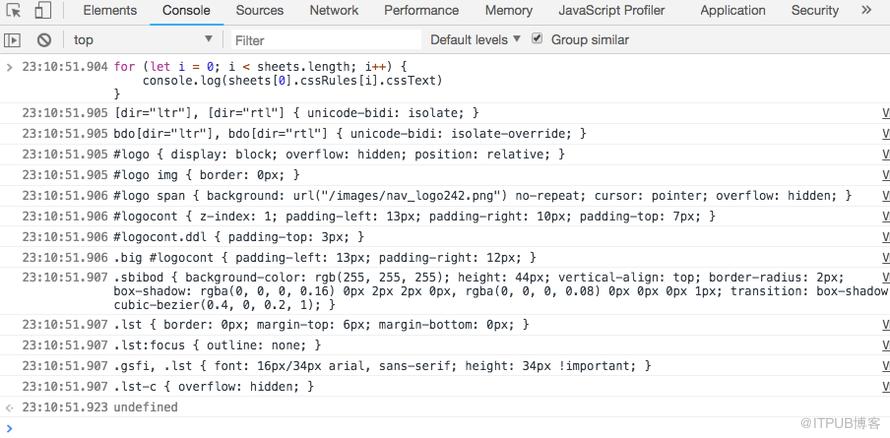Screen dimensions: 890x438
Task: Open the Security tab
Action: click(x=815, y=11)
